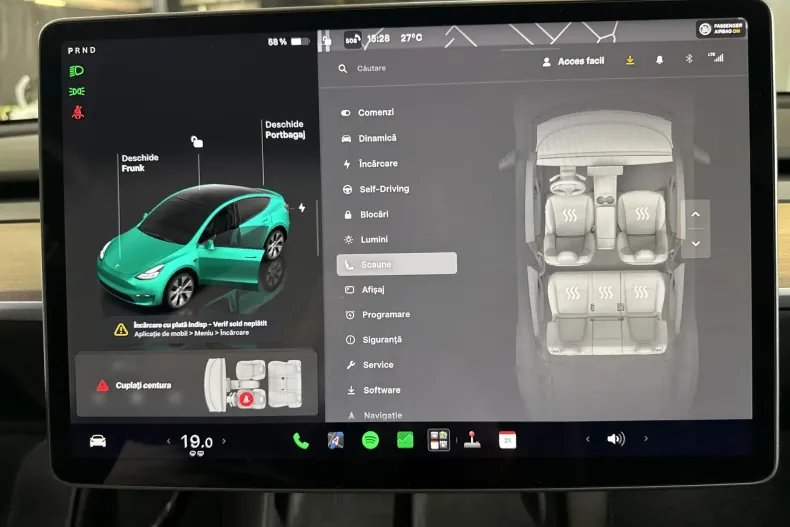Toggle rear right seat heating
Viewport: 790px width, 527px height.
(x=640, y=292)
